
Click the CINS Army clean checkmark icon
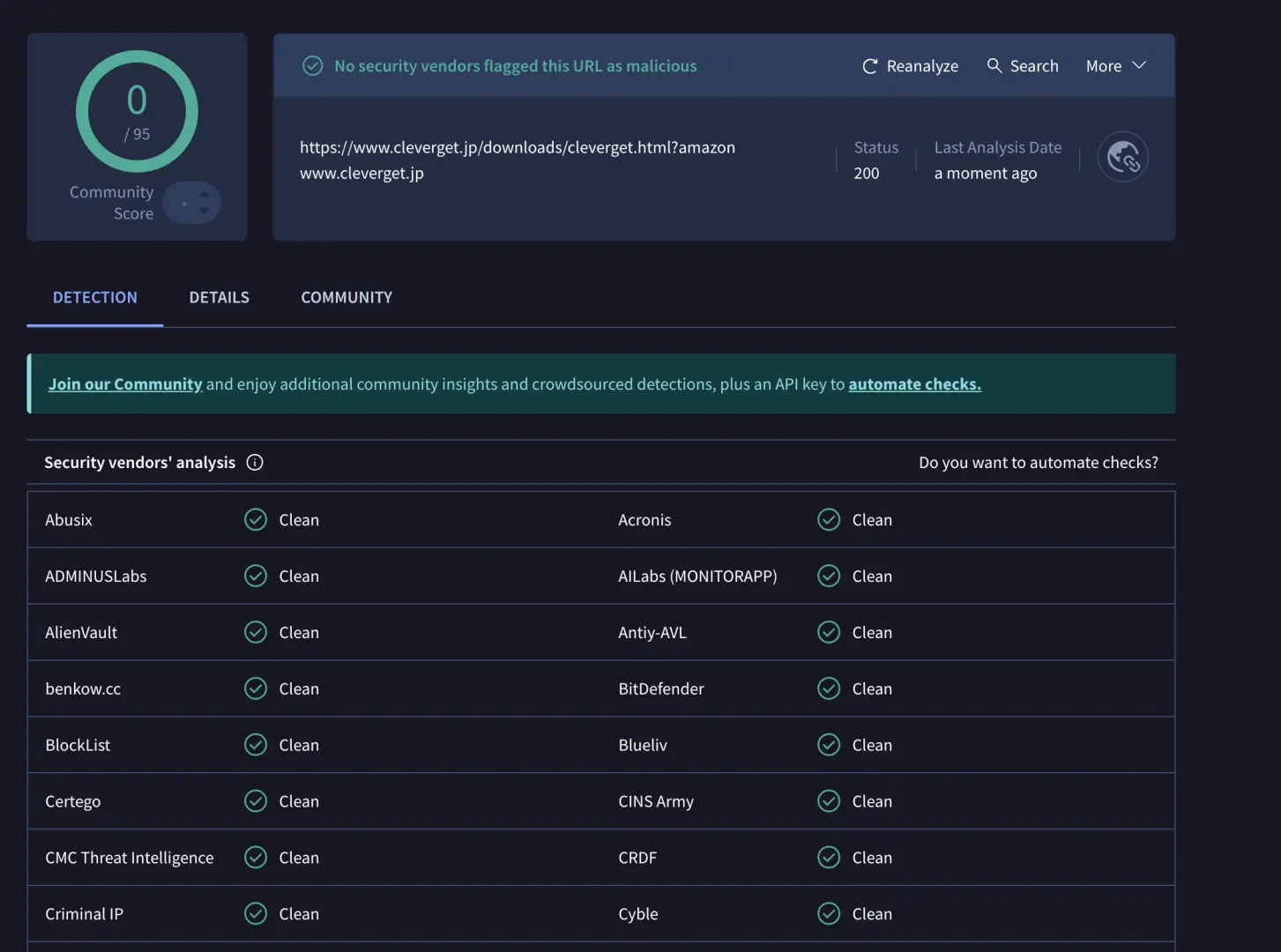coord(829,801)
